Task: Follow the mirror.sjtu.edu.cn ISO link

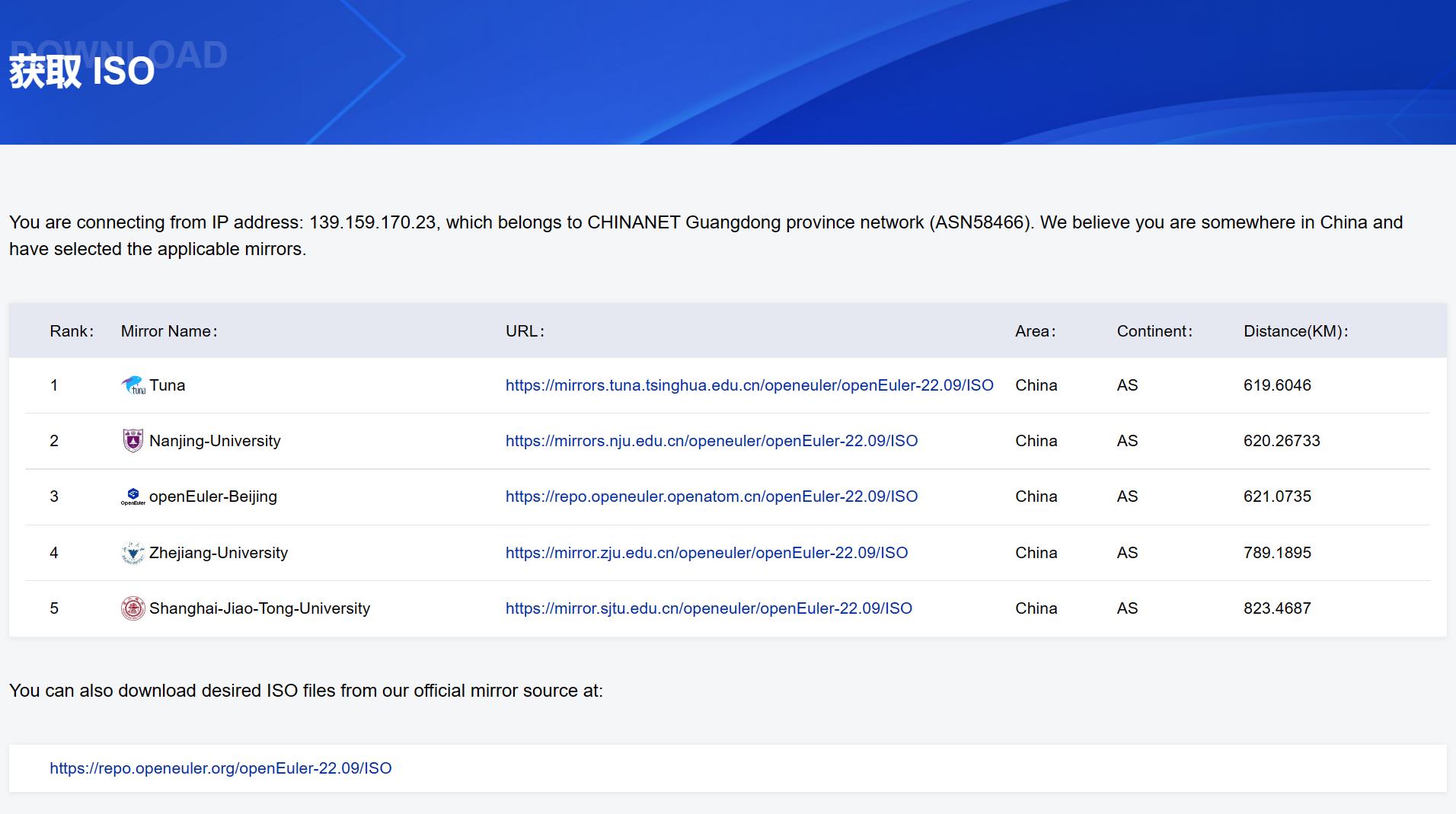Action: pos(708,608)
